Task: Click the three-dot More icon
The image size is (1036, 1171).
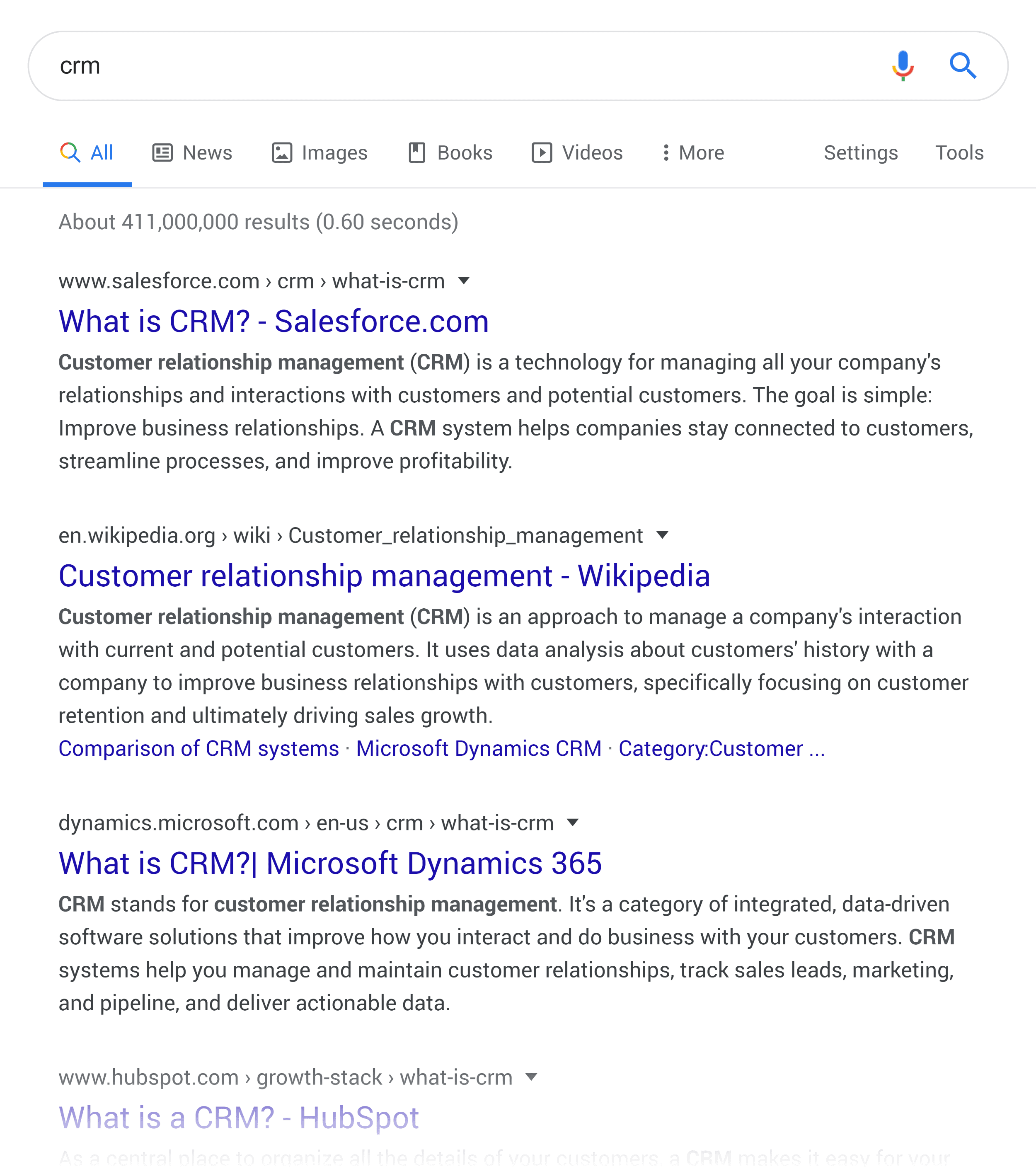Action: tap(665, 153)
